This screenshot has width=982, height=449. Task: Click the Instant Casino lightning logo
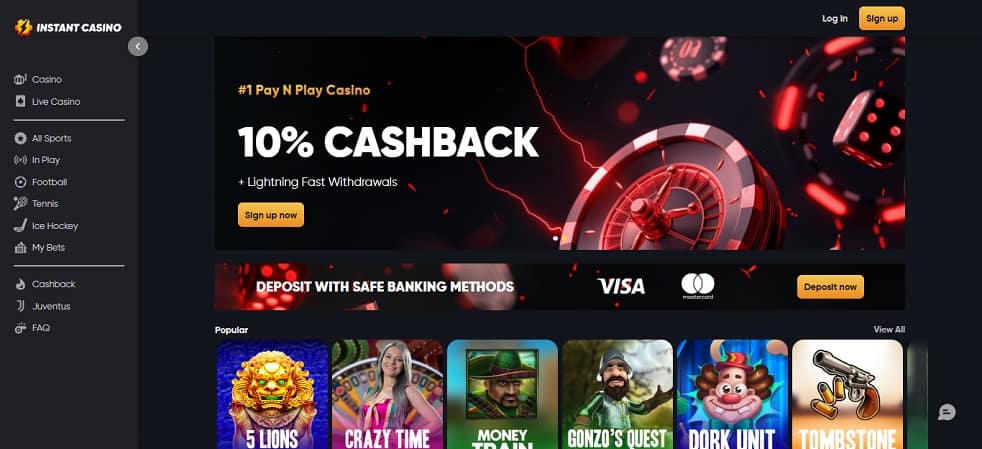coord(23,28)
